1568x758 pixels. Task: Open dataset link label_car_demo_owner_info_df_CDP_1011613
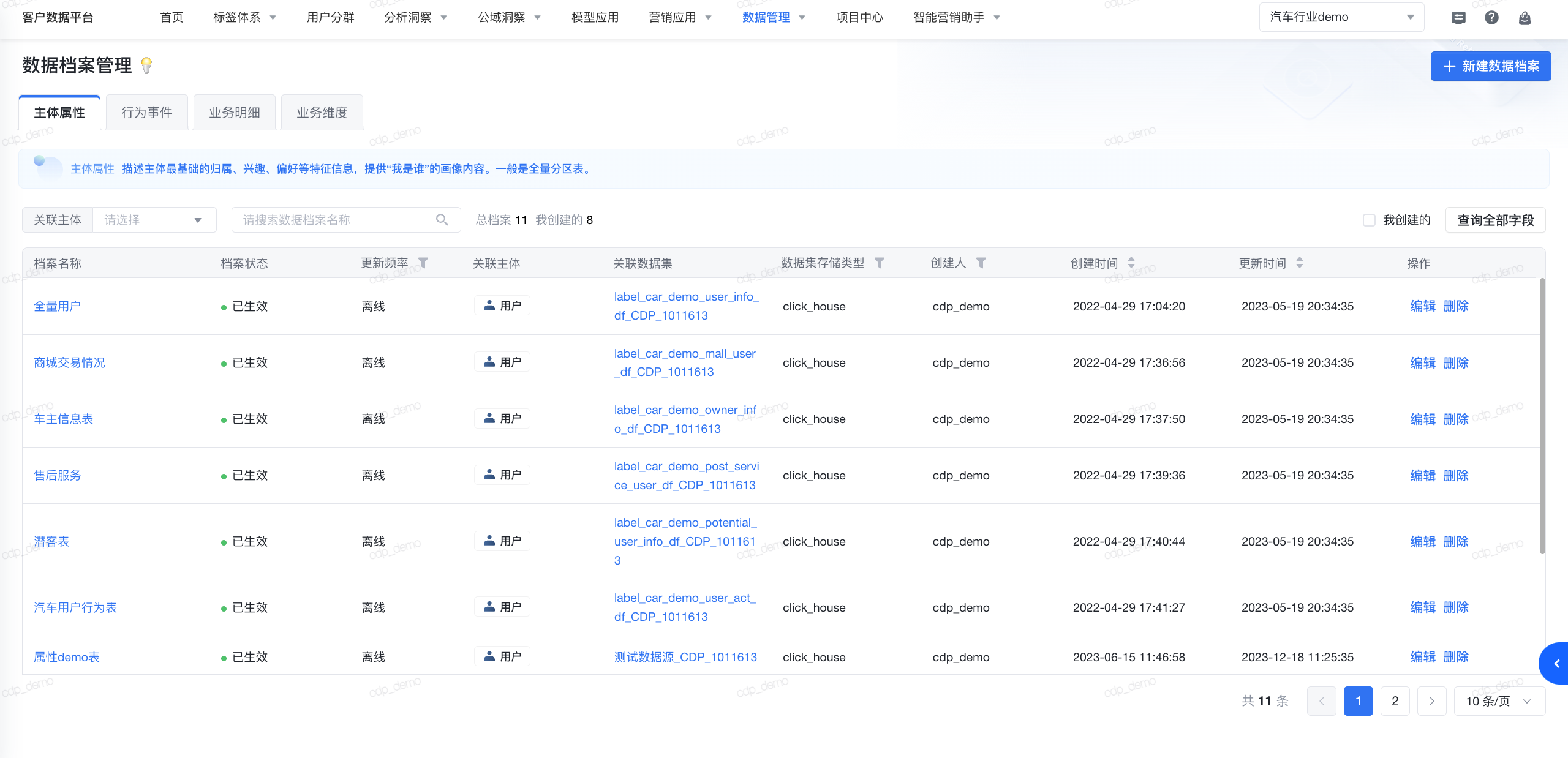point(685,419)
